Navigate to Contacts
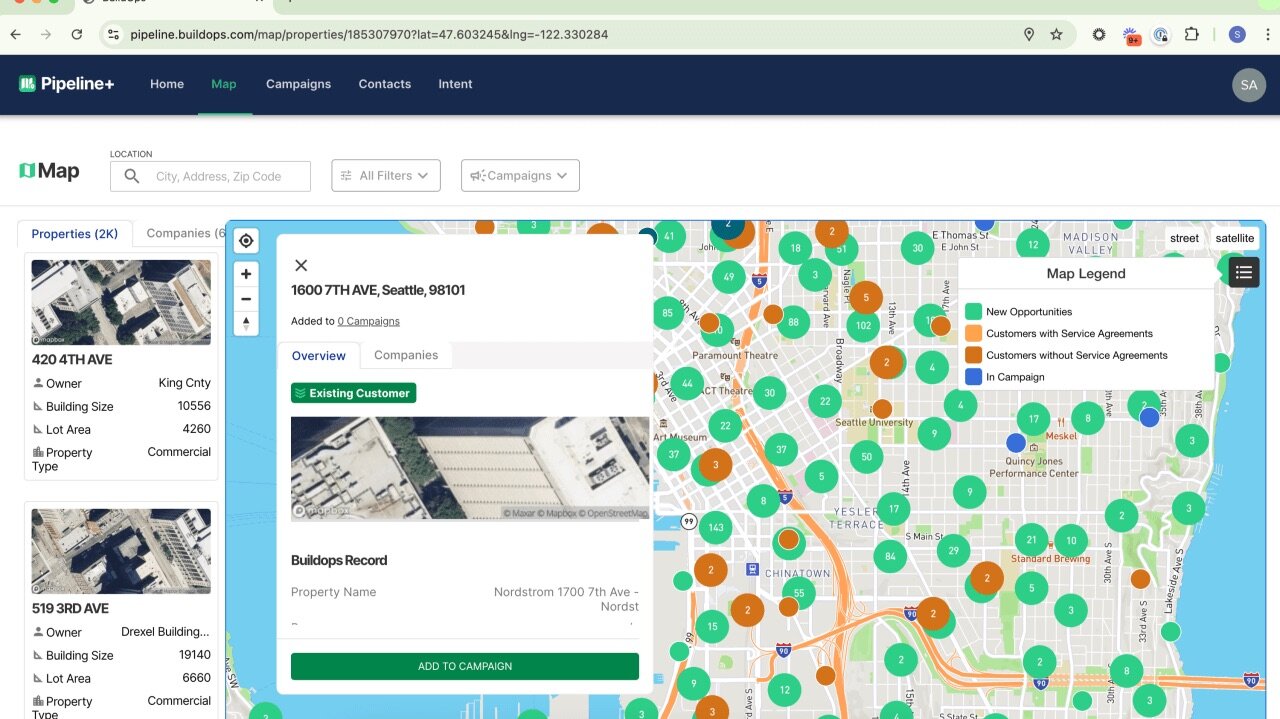The image size is (1280, 719). 385,84
